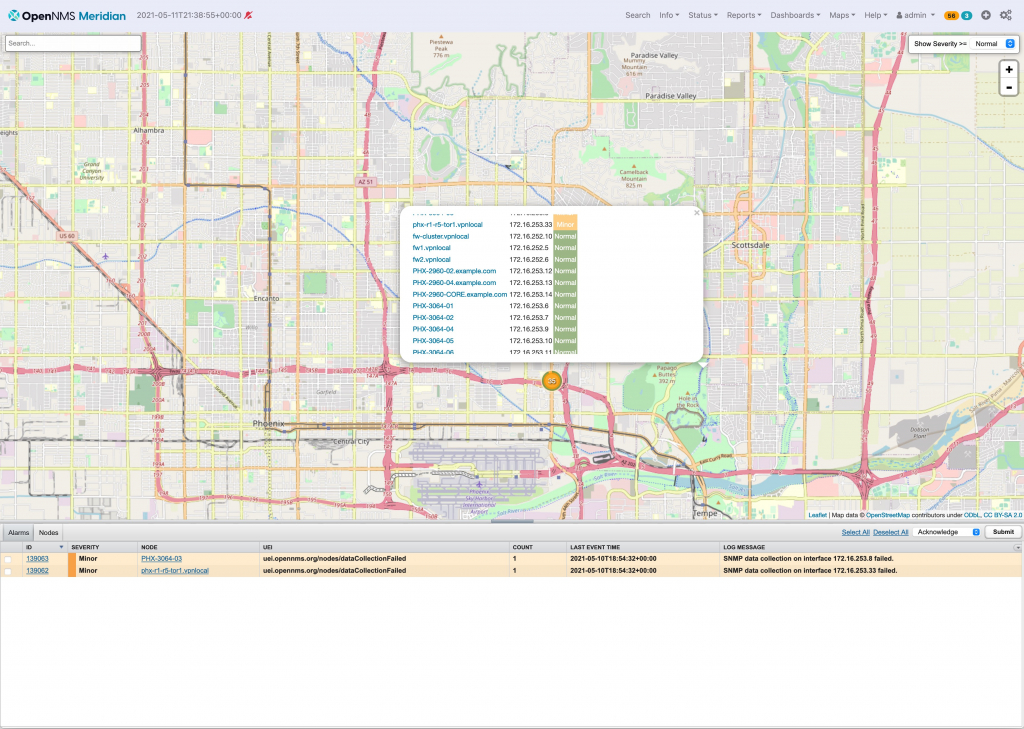Viewport: 1024px width, 729px height.
Task: Check the checkbox for alarm 139062
Action: click(x=8, y=570)
